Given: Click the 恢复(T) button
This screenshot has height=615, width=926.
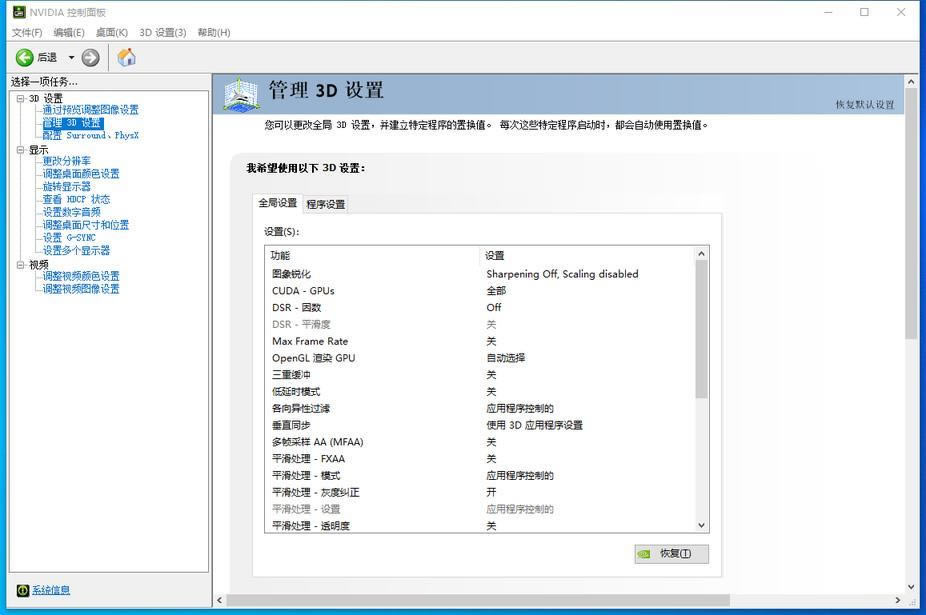Looking at the screenshot, I should click(671, 554).
